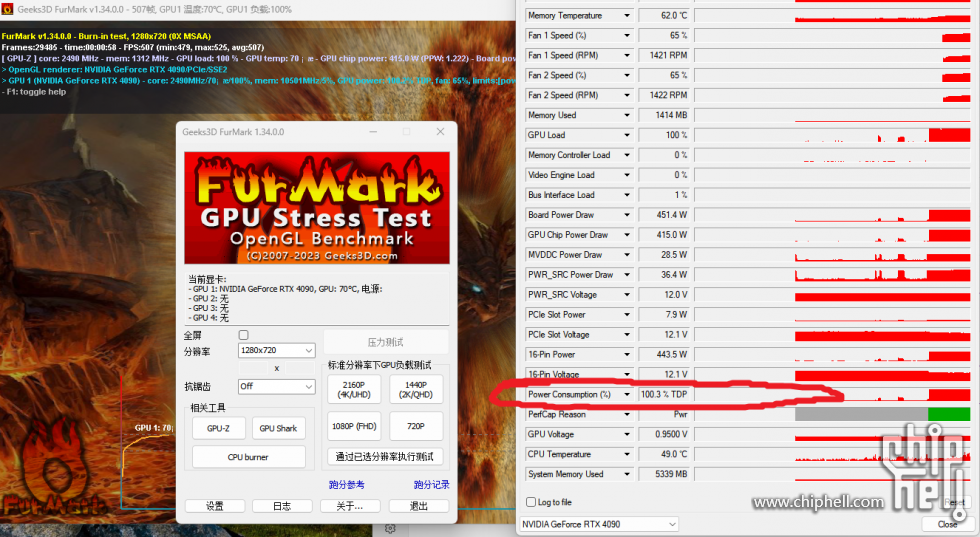Expand the GPU Voltage dropdown
980x537 pixels.
pyautogui.click(x=627, y=434)
